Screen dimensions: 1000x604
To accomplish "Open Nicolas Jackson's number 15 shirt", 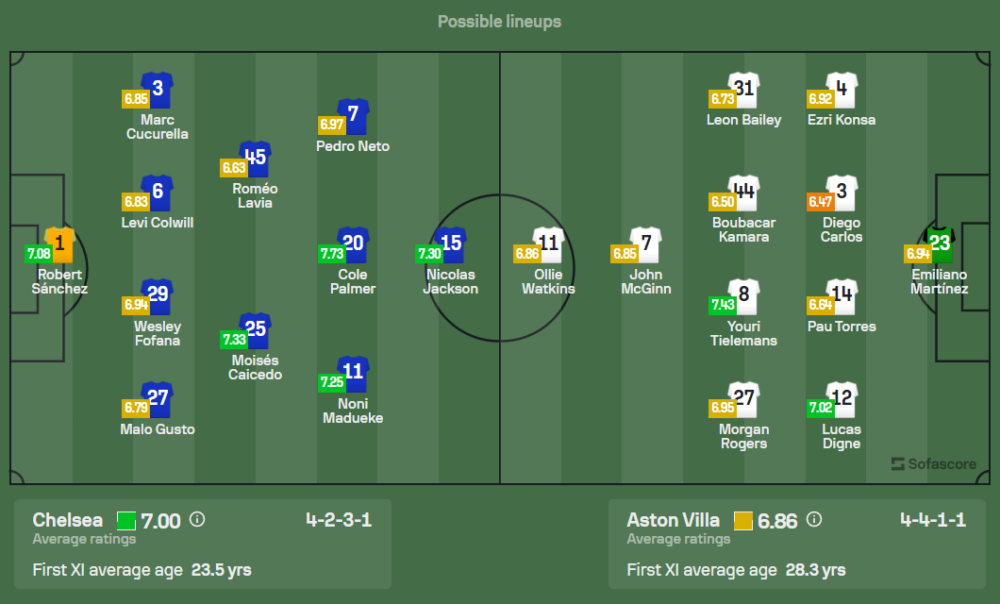I will pos(451,243).
